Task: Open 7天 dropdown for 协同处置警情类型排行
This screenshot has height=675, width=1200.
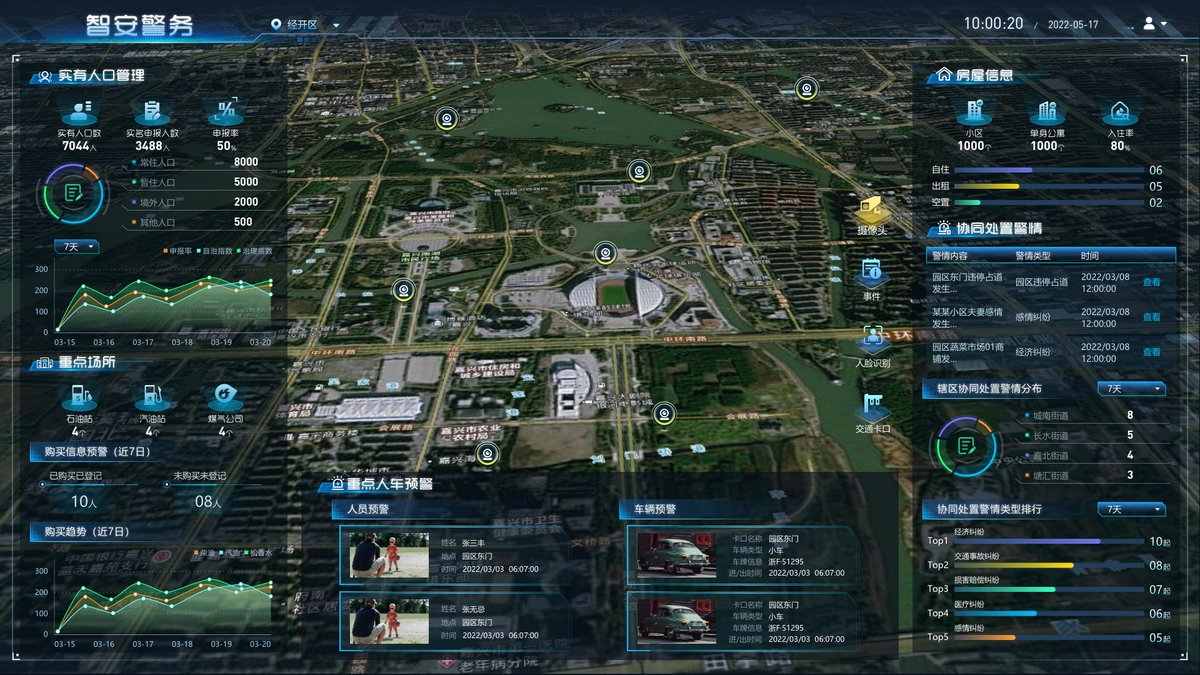Action: (1131, 509)
